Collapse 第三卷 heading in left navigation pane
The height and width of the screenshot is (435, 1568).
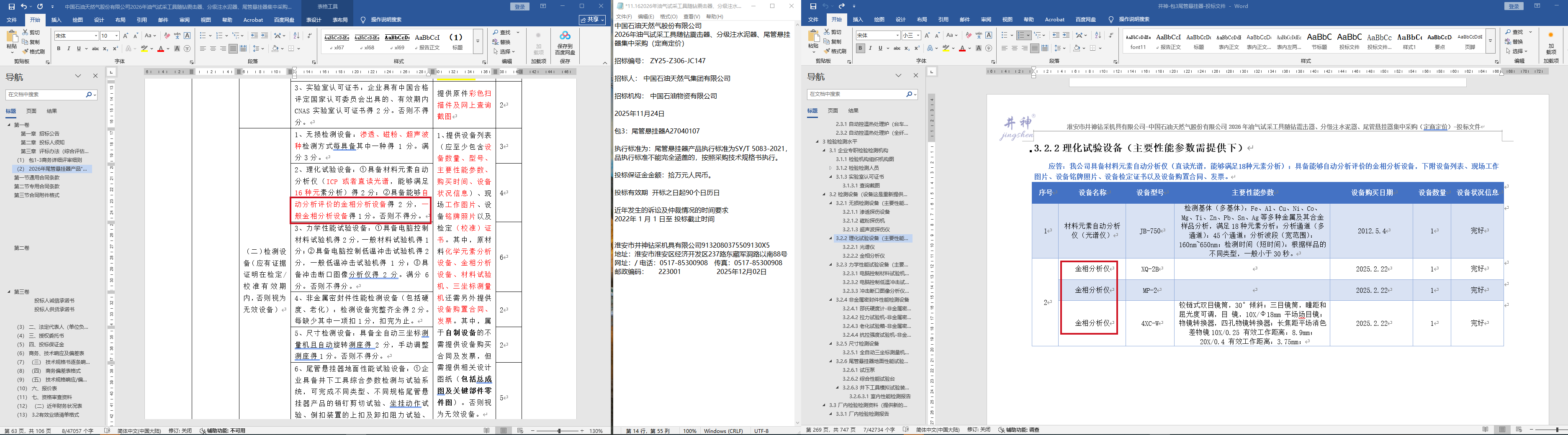9,292
